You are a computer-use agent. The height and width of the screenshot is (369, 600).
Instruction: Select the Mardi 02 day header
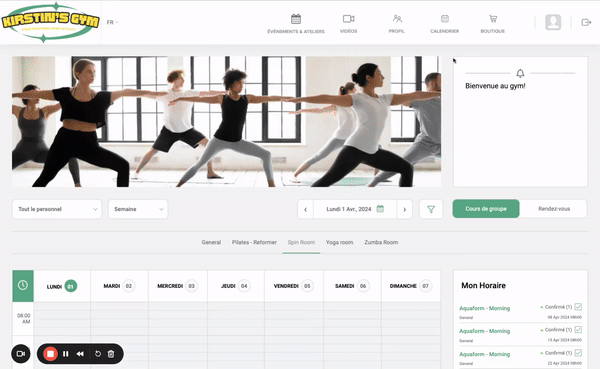point(119,286)
